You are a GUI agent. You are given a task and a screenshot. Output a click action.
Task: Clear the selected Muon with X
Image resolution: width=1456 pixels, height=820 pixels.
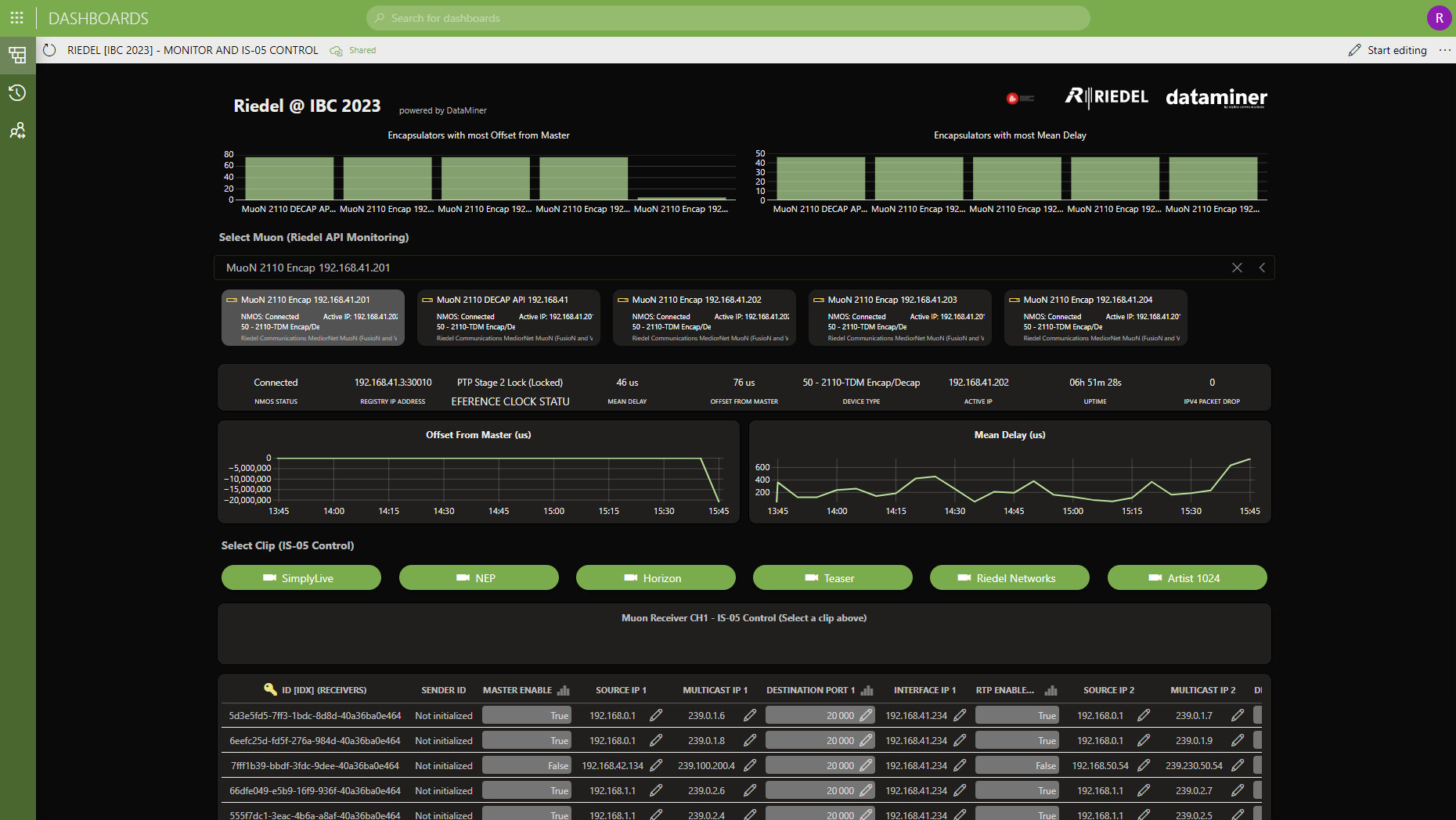[x=1237, y=268]
